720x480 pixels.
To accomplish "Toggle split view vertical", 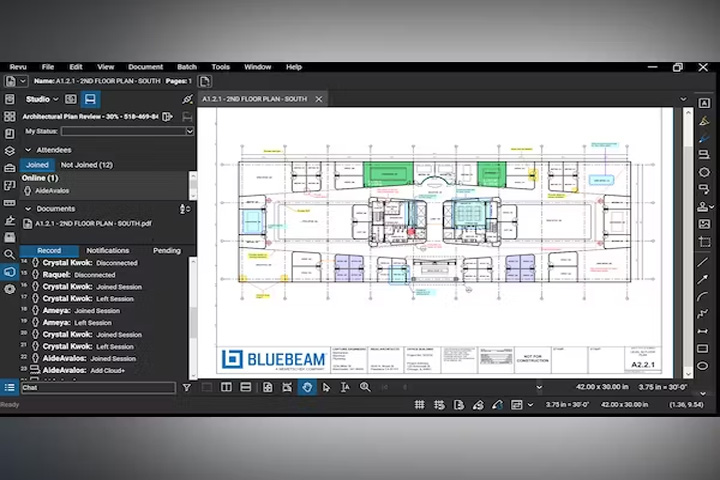I will (x=226, y=387).
